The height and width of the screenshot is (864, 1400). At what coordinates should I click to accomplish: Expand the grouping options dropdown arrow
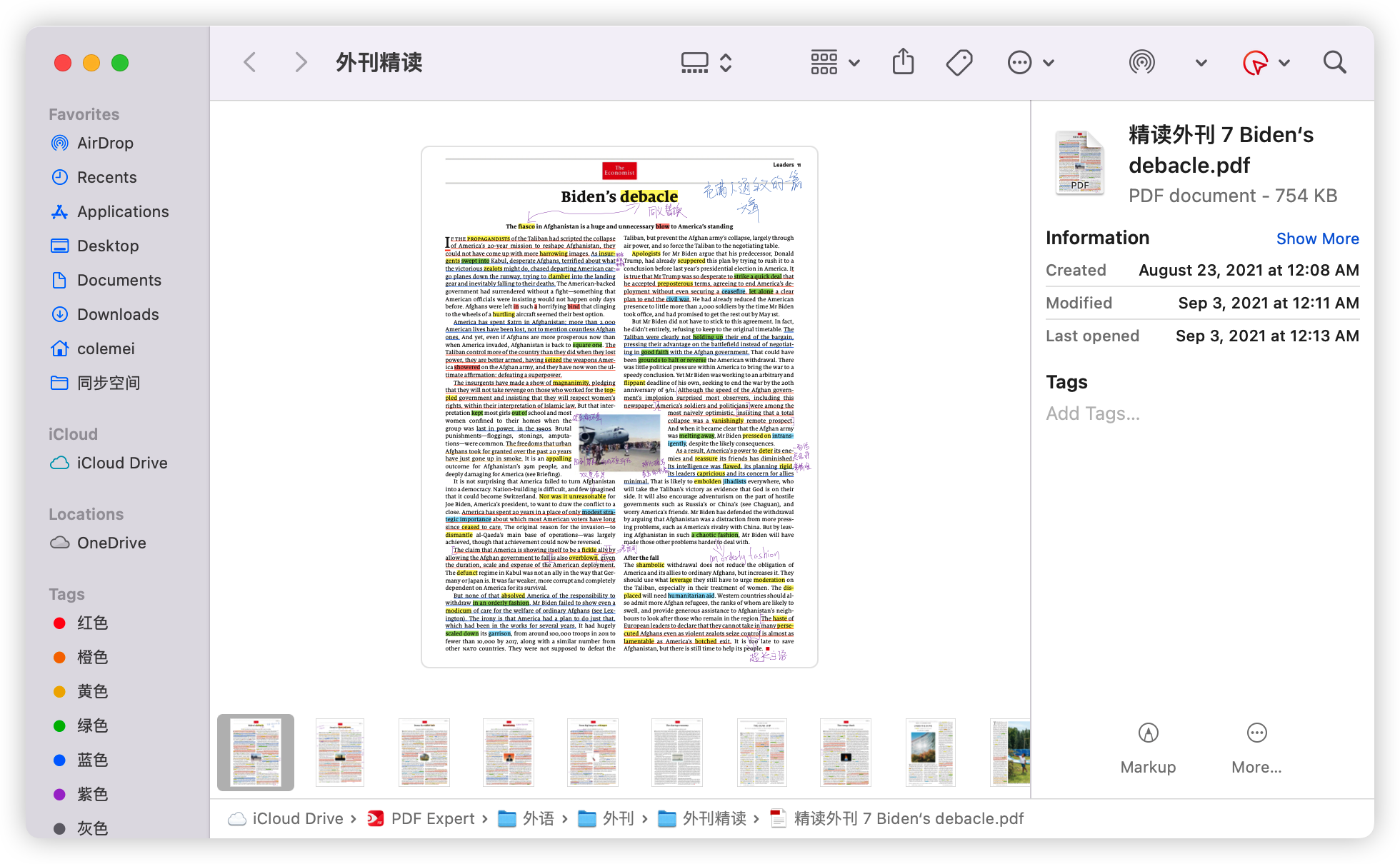(x=854, y=63)
